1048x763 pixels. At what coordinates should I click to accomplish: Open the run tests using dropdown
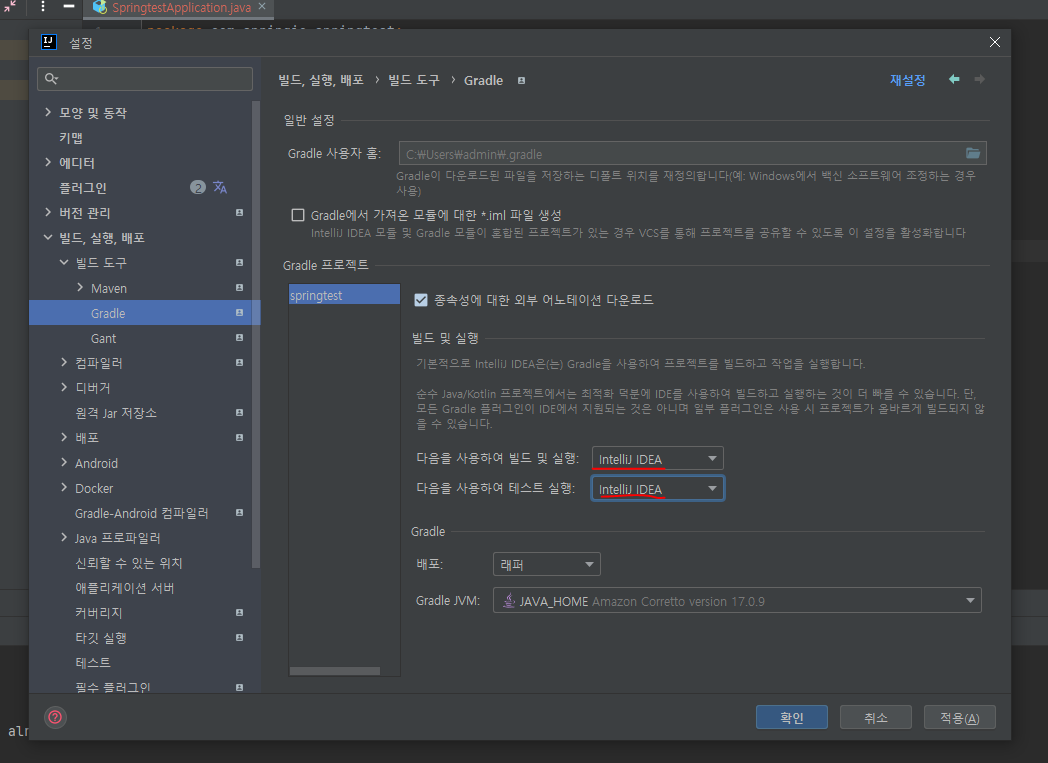(657, 488)
